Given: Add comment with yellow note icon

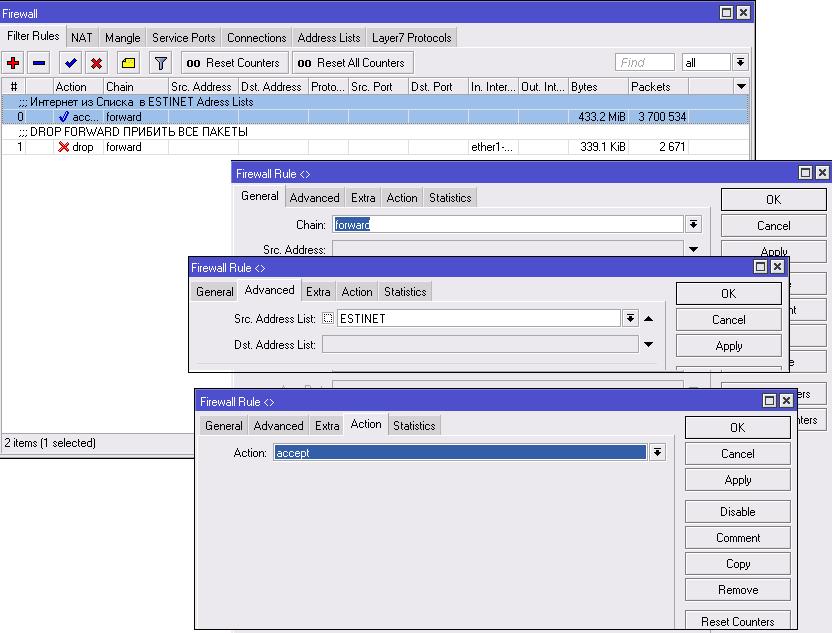Looking at the screenshot, I should point(128,63).
